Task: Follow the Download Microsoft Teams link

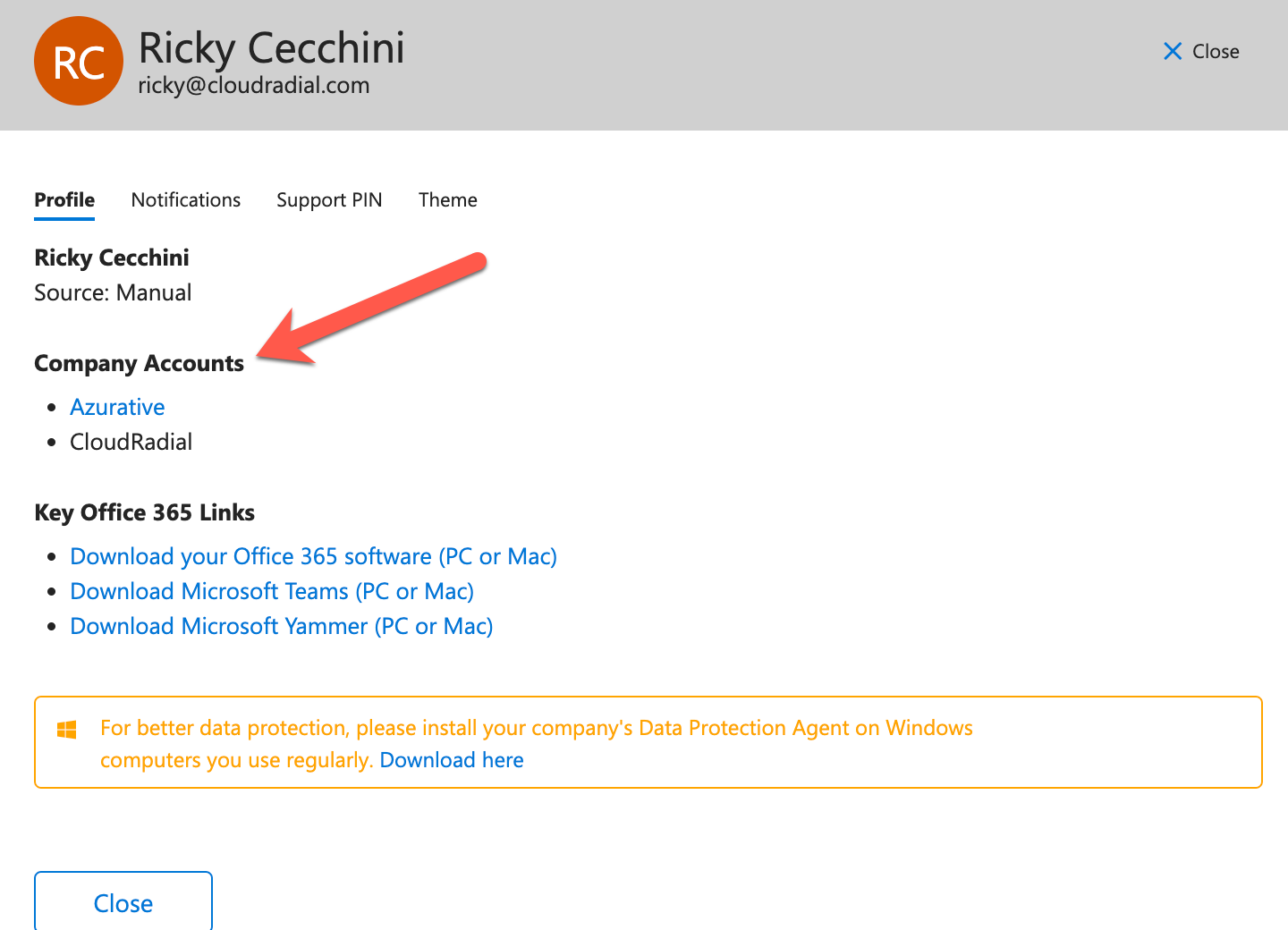Action: [x=272, y=591]
